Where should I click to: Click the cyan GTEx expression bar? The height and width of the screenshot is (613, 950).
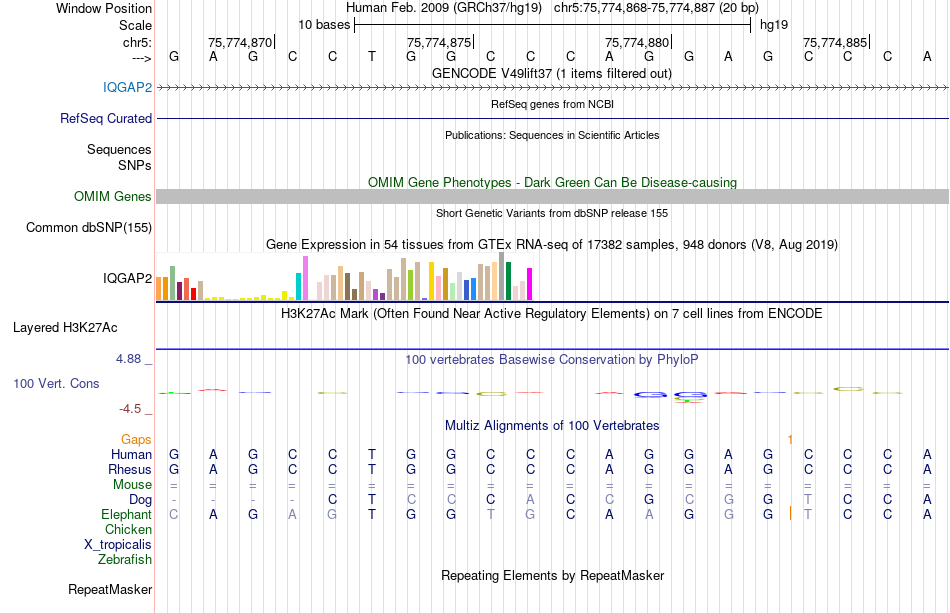coord(298,287)
